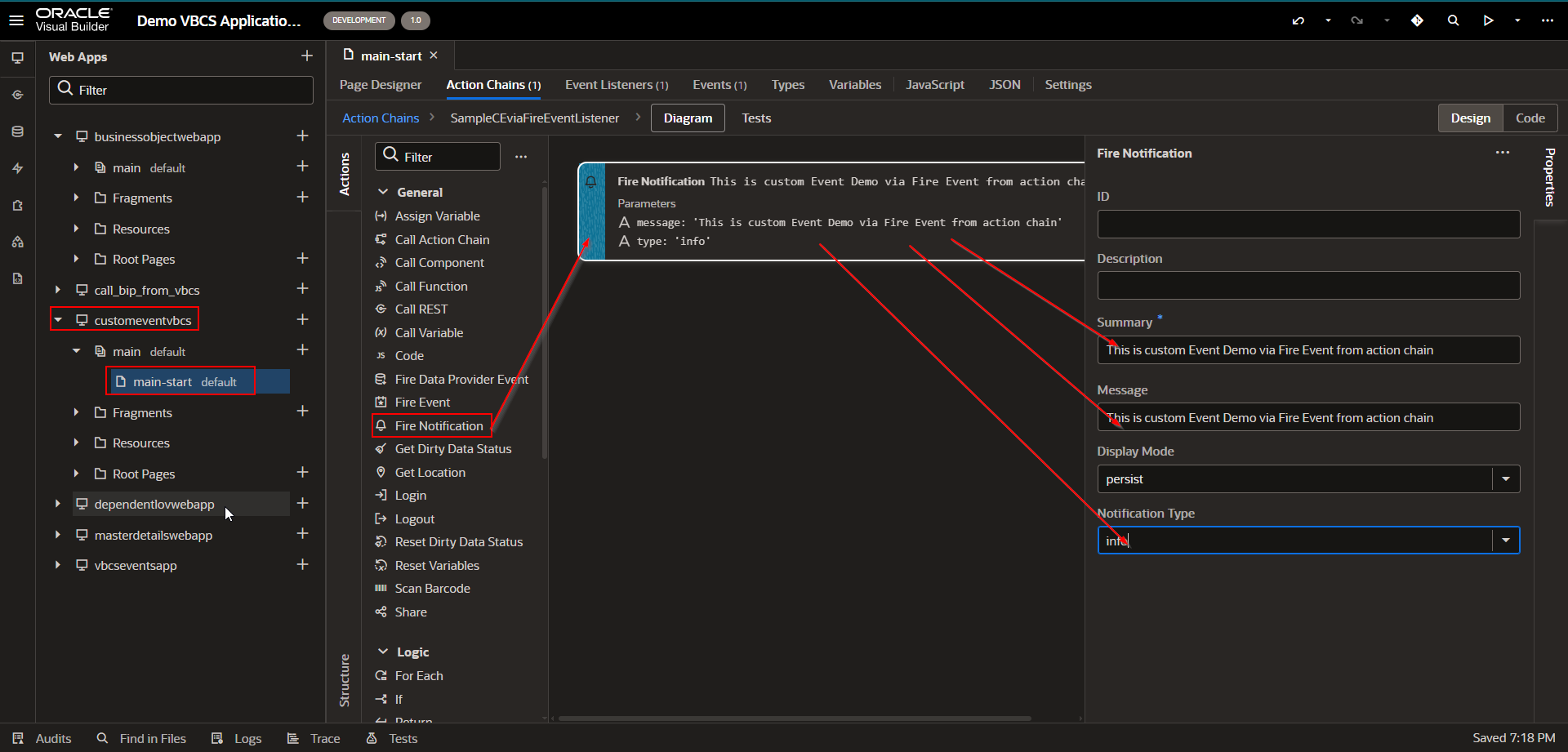Open Components puzzle icon in the rail
Screen dimensions: 1568x752
17,205
